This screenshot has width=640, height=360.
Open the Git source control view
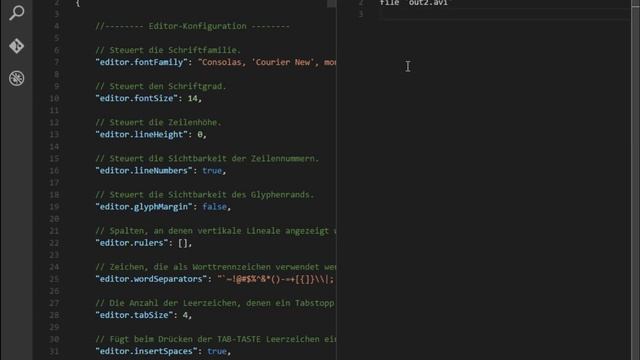16,46
